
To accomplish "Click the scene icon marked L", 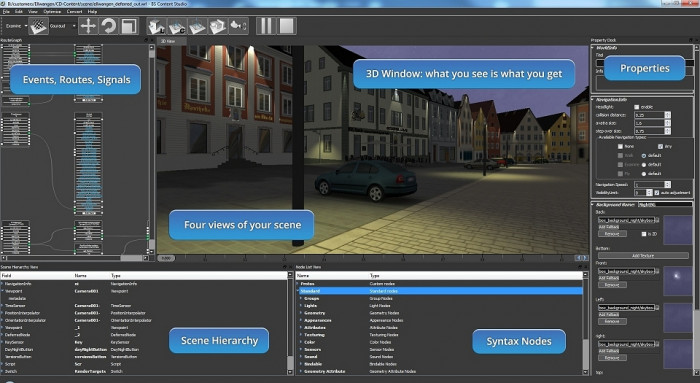I will [157, 26].
